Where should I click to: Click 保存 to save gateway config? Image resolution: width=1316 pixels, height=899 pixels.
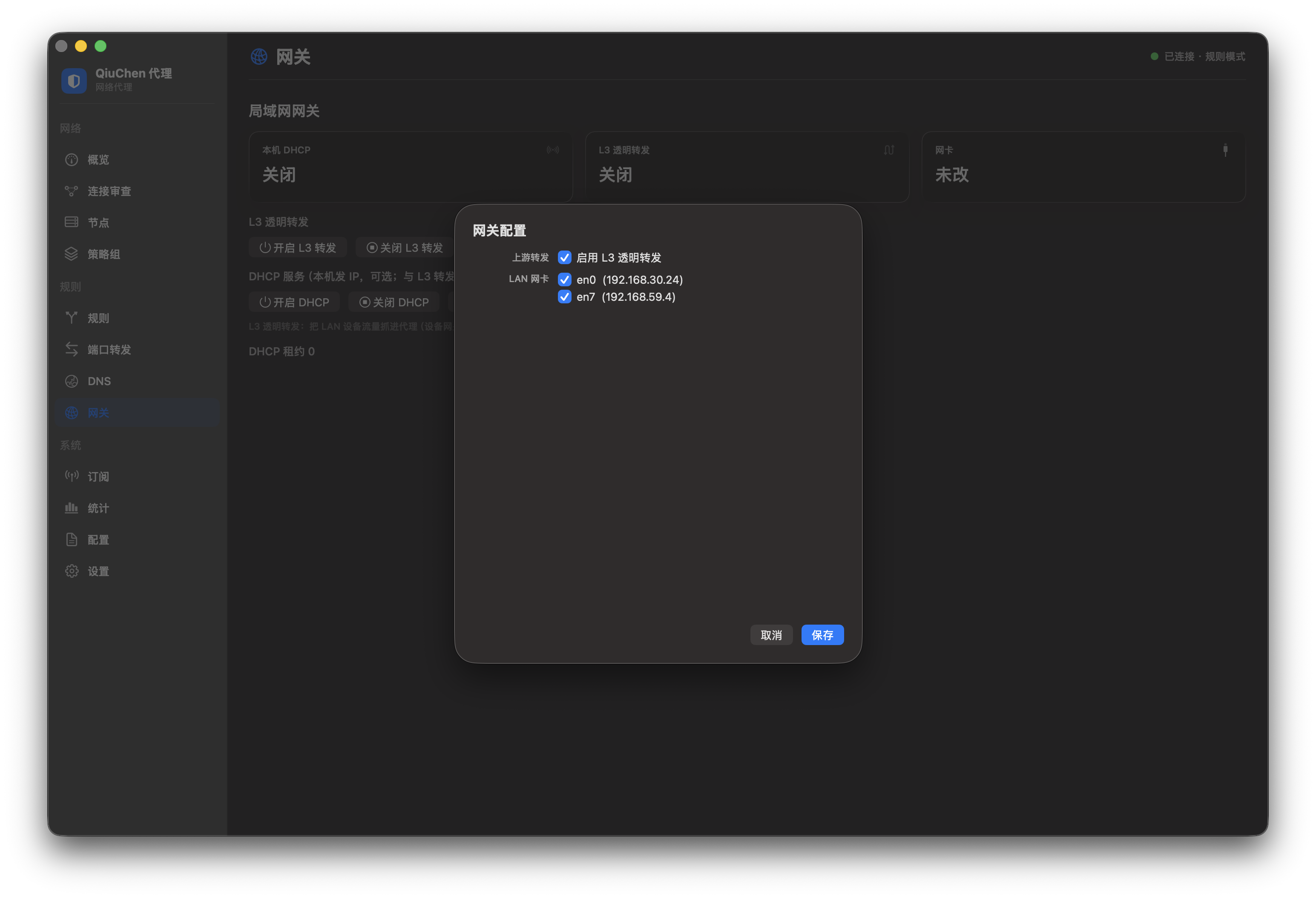tap(822, 635)
